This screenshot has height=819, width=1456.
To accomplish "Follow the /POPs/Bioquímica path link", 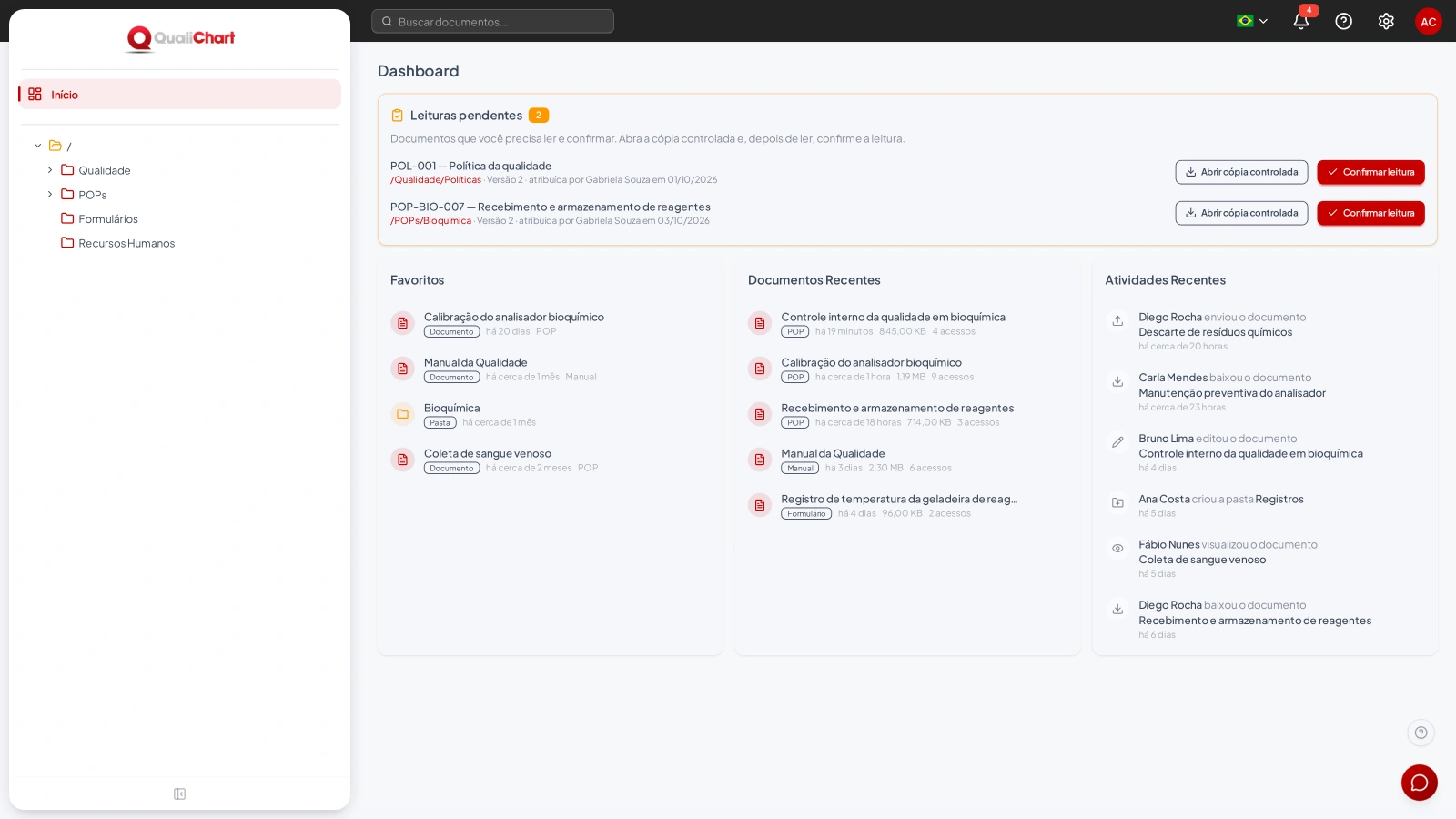I will [x=431, y=221].
